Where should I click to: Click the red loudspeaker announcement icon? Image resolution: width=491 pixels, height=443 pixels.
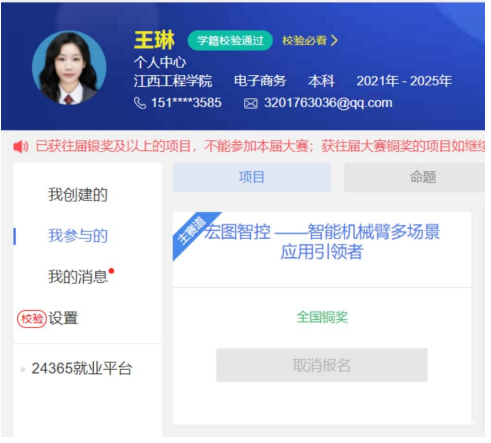point(21,147)
